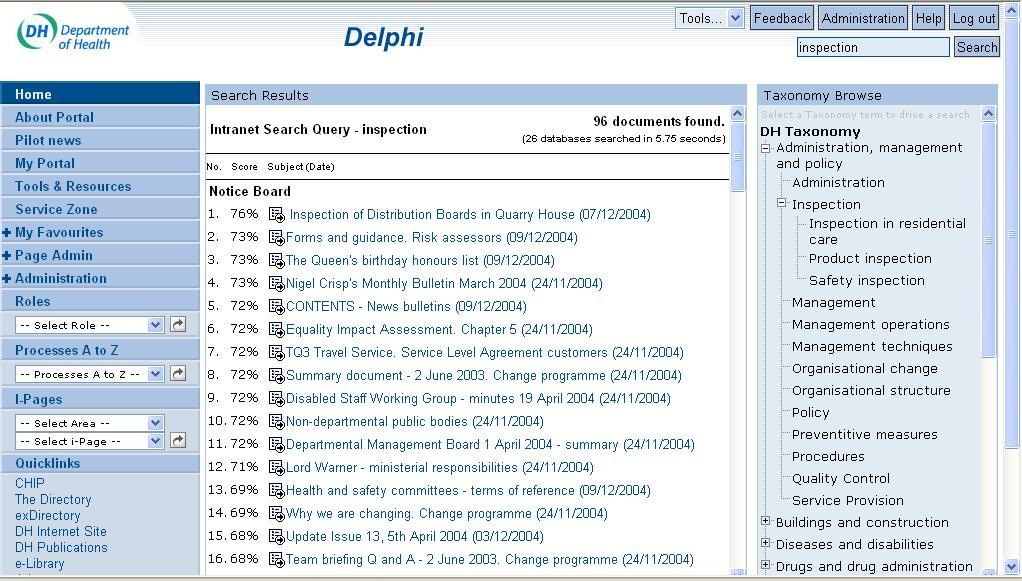Screen dimensions: 1022x581
Task: Select Organisational change taxonomy term
Action: coord(865,368)
